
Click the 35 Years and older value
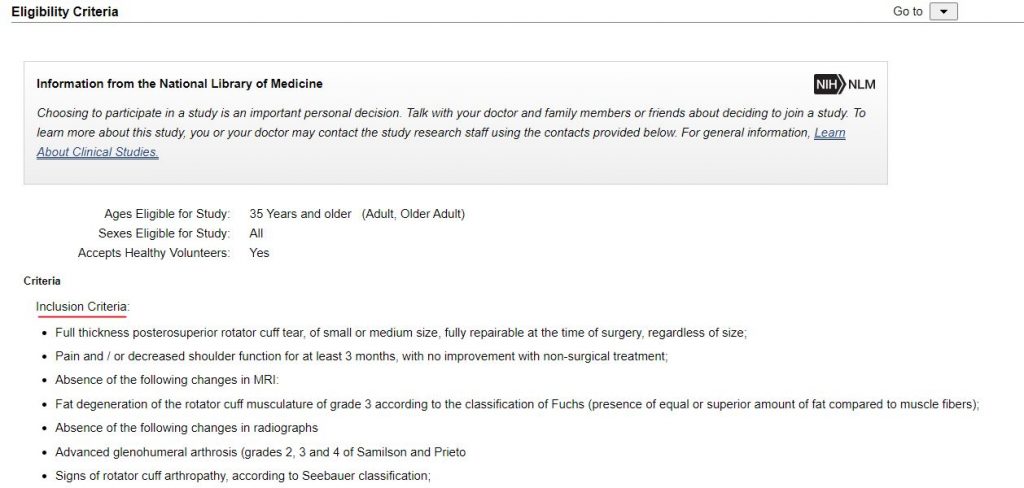300,214
